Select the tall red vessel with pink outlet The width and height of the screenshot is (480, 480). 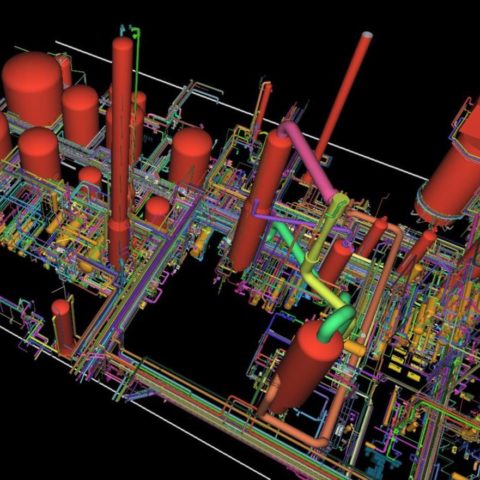[262, 200]
